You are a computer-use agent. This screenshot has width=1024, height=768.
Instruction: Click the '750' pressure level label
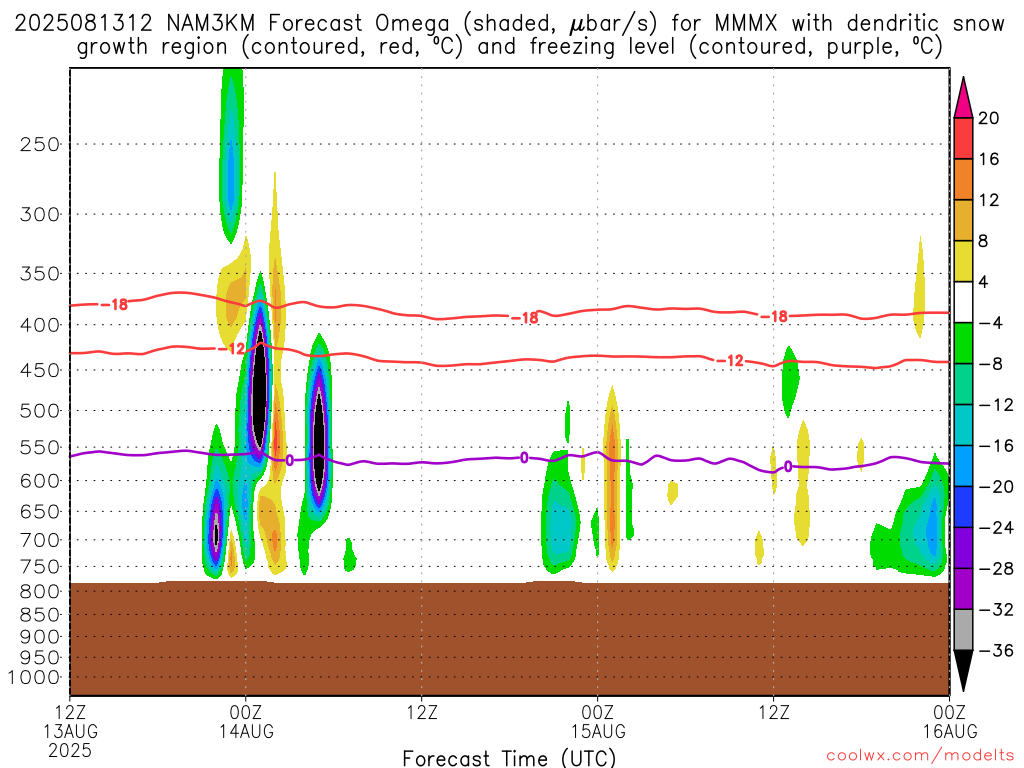coord(39,567)
